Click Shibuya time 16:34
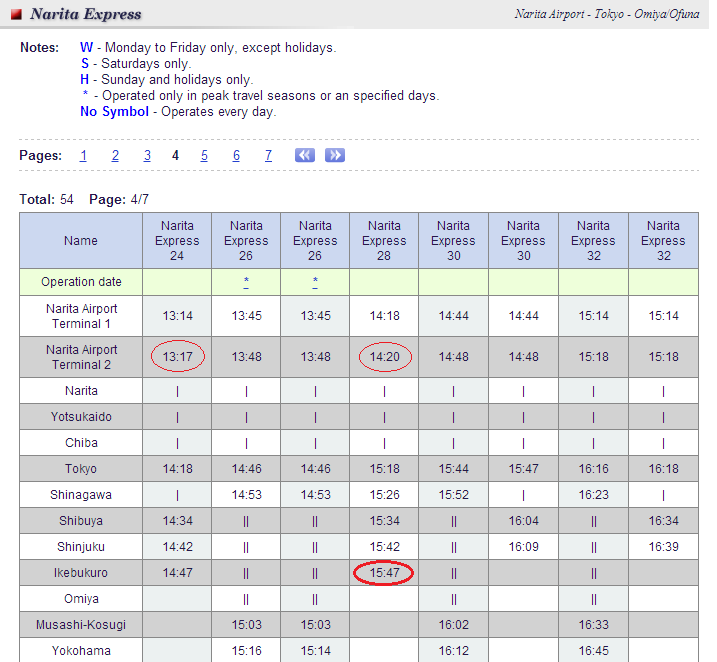This screenshot has width=717, height=662. click(663, 521)
